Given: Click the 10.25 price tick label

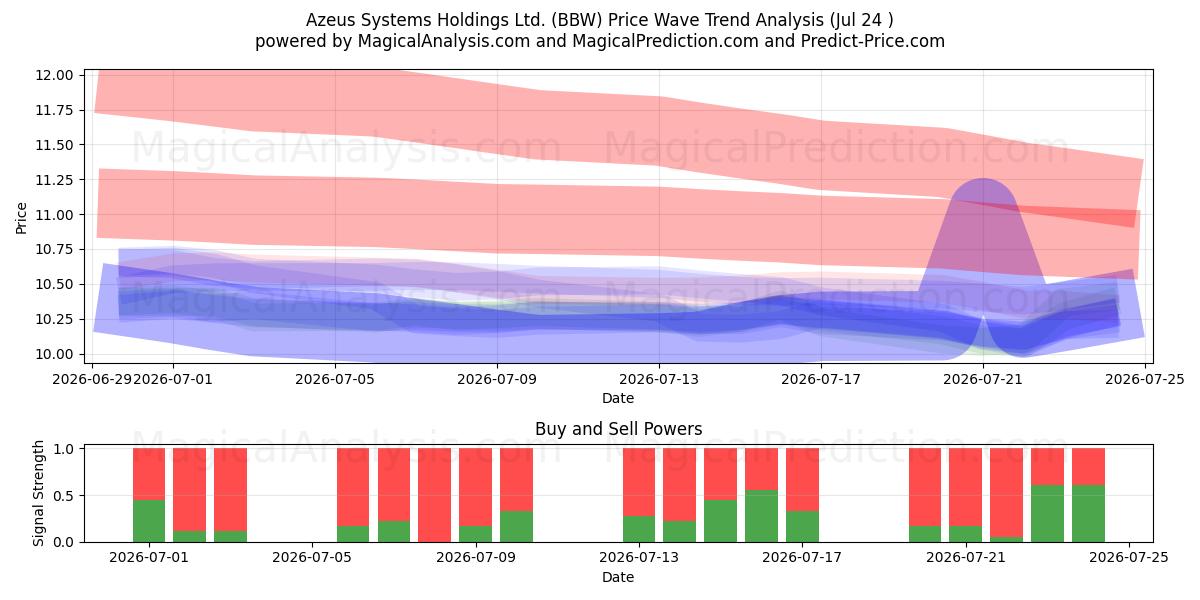Looking at the screenshot, I should click(55, 319).
